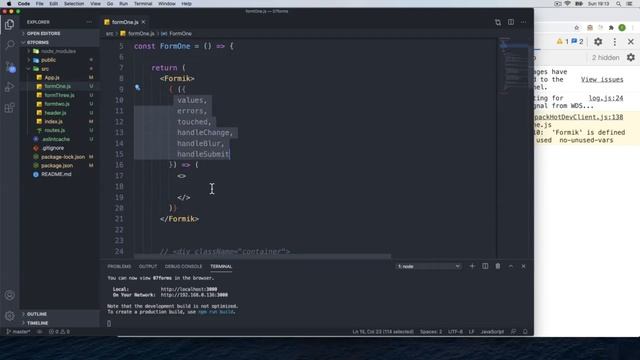Click the lightbulb code action icon

(x=138, y=87)
